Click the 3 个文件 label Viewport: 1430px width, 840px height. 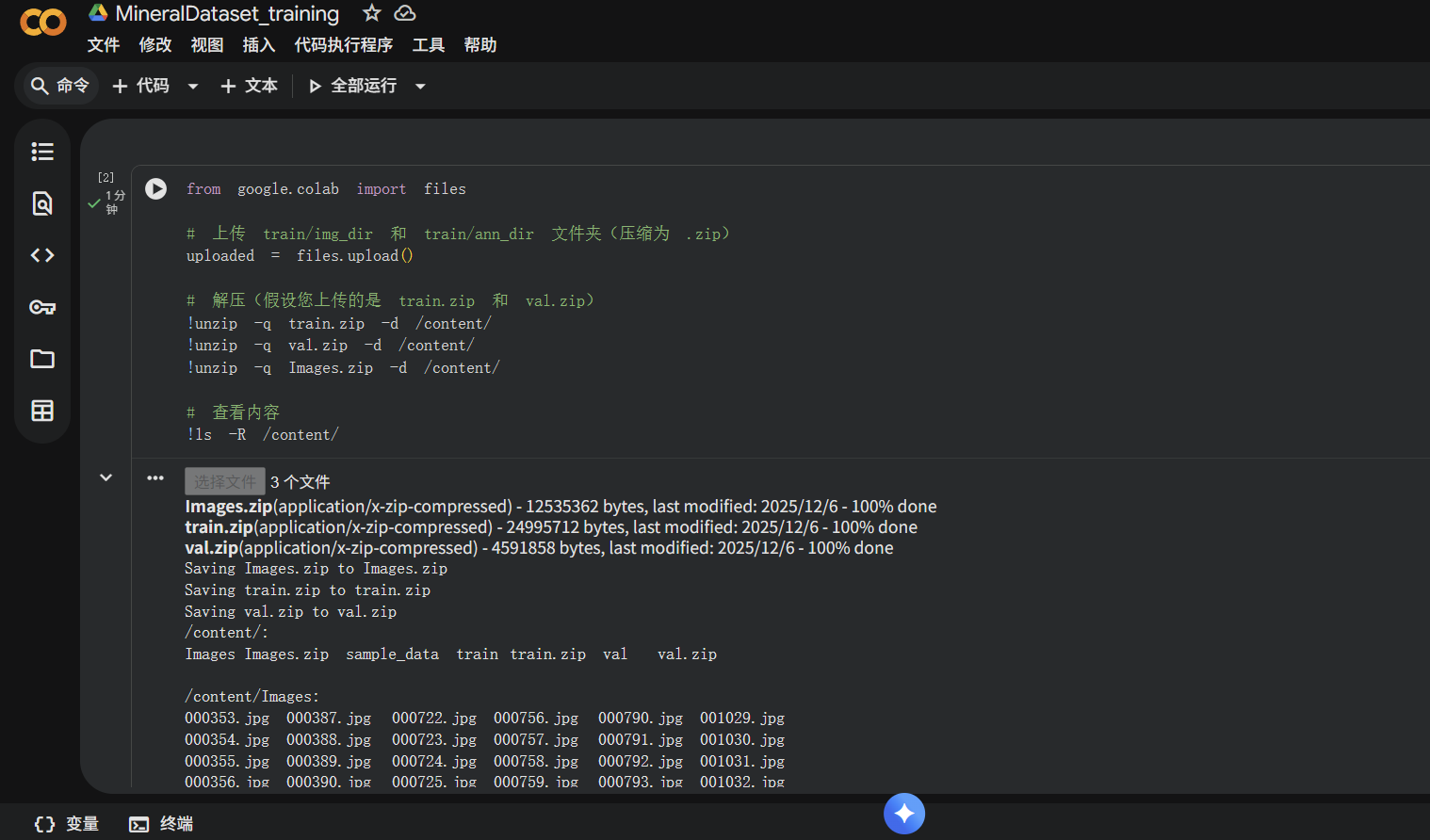(301, 482)
